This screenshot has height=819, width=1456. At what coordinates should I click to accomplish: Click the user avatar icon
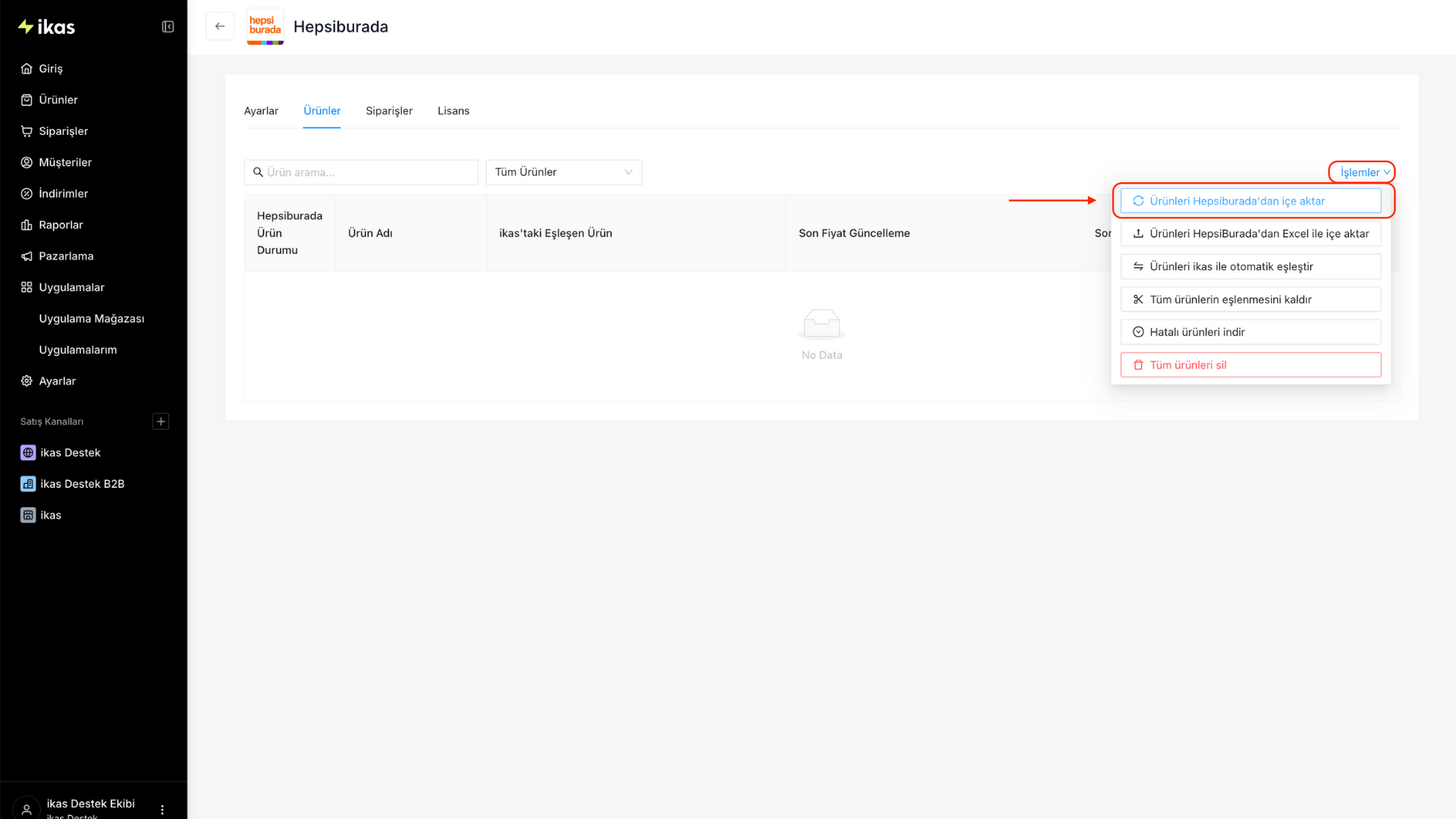27,808
